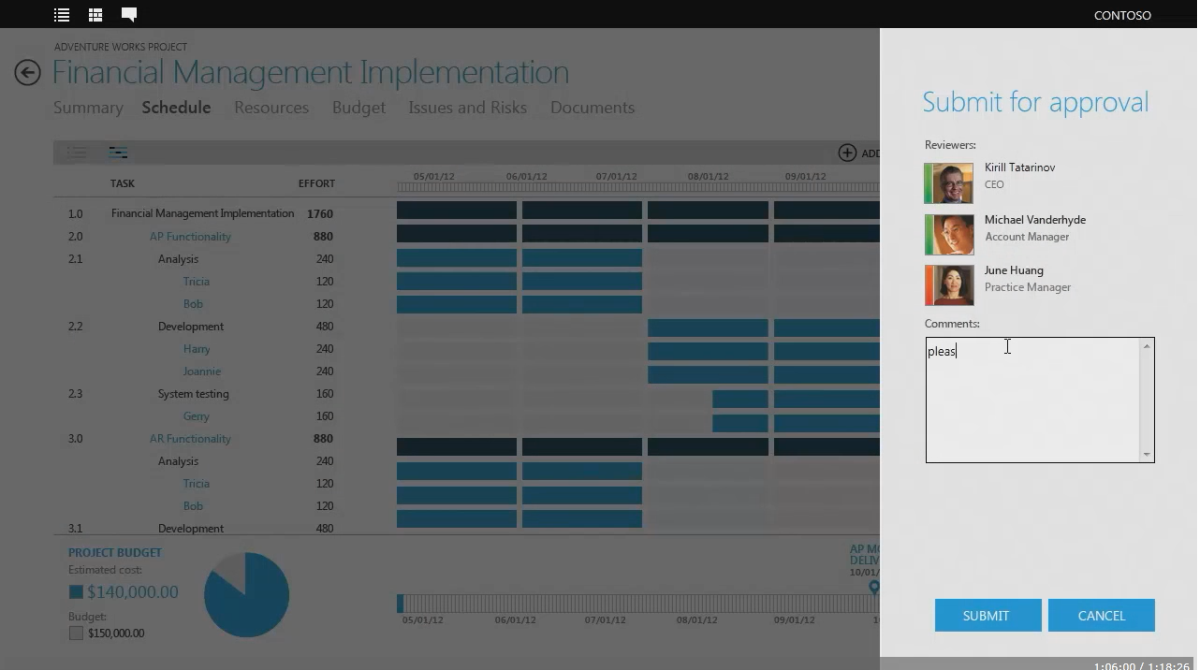
Task: Open the grid tiles icon in top bar
Action: point(95,15)
